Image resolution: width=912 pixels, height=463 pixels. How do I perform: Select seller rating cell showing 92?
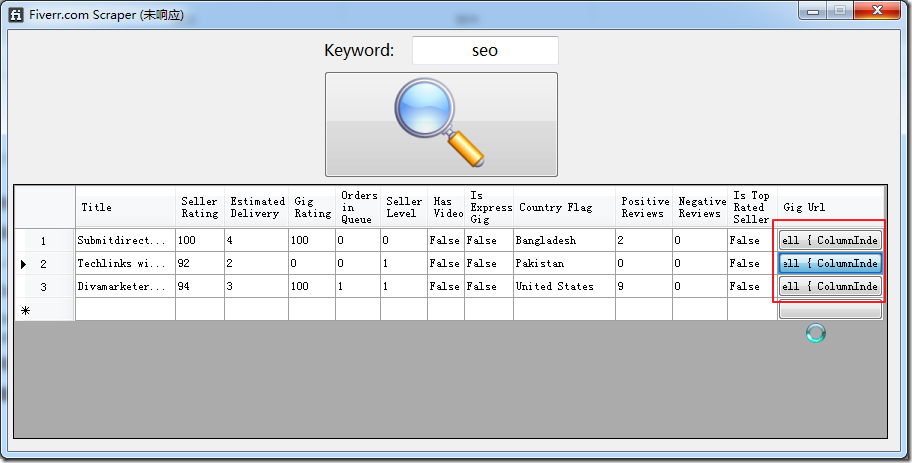200,263
